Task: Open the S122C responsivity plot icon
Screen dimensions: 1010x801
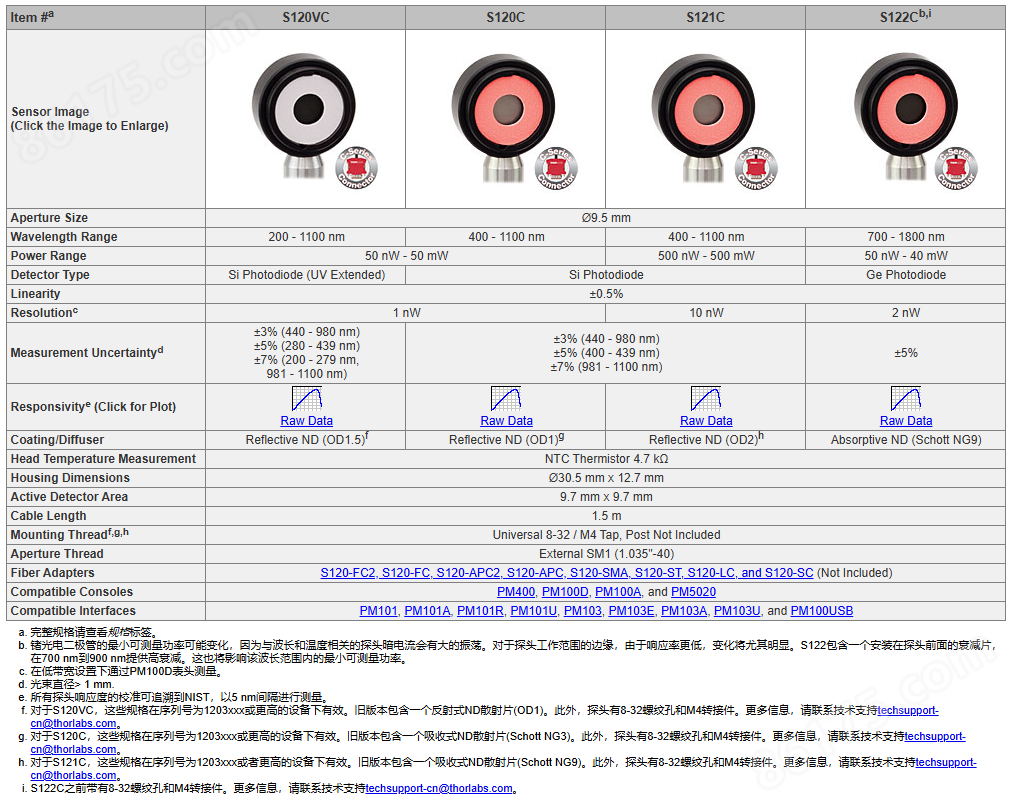Action: tap(906, 399)
